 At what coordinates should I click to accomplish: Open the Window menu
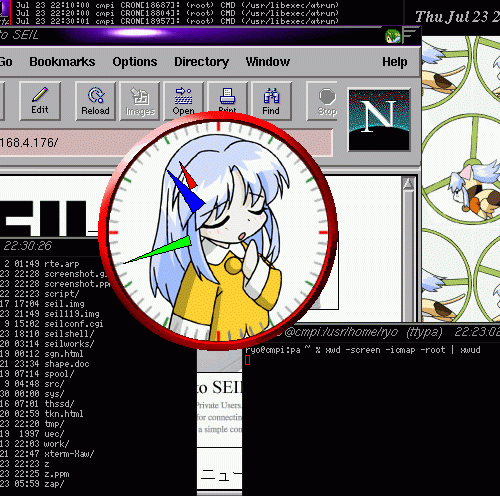[268, 62]
